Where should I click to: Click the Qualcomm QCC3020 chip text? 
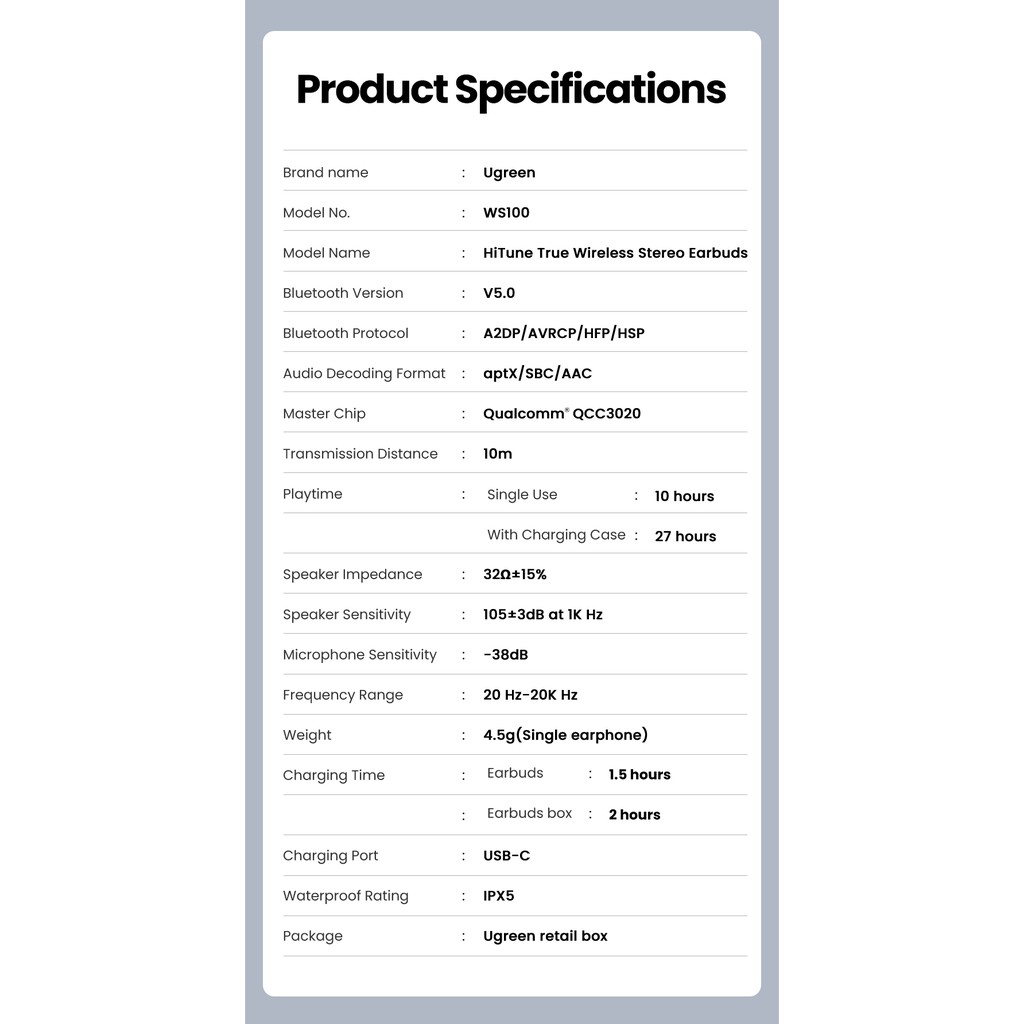(562, 413)
